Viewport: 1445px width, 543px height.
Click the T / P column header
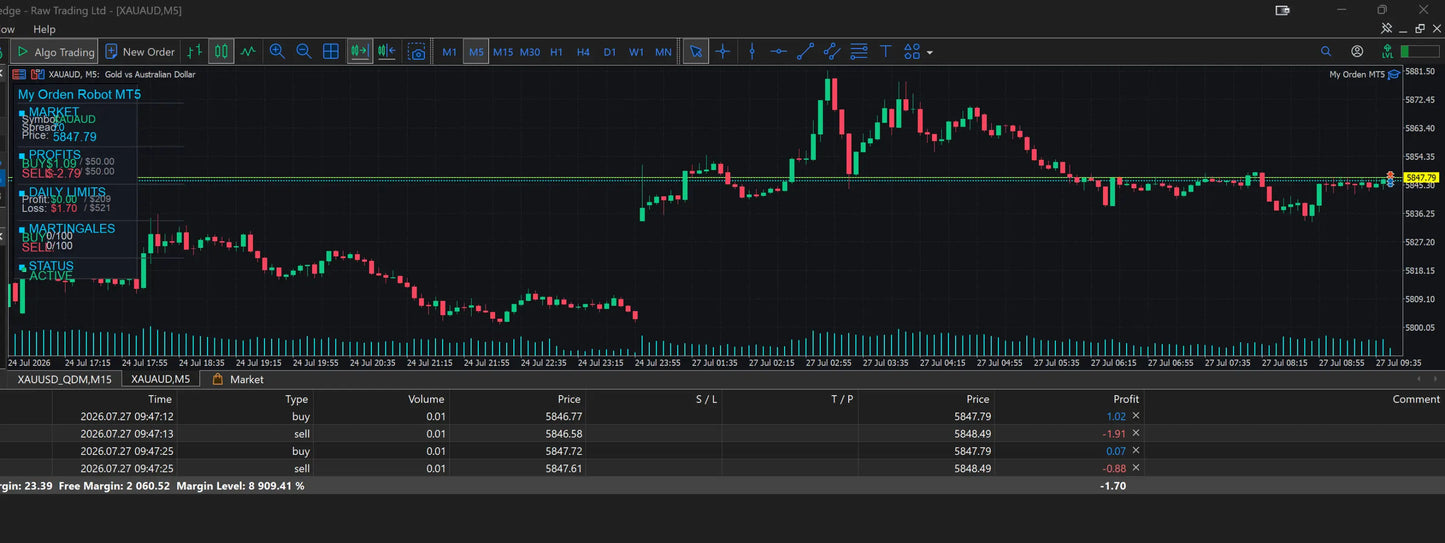(x=791, y=399)
